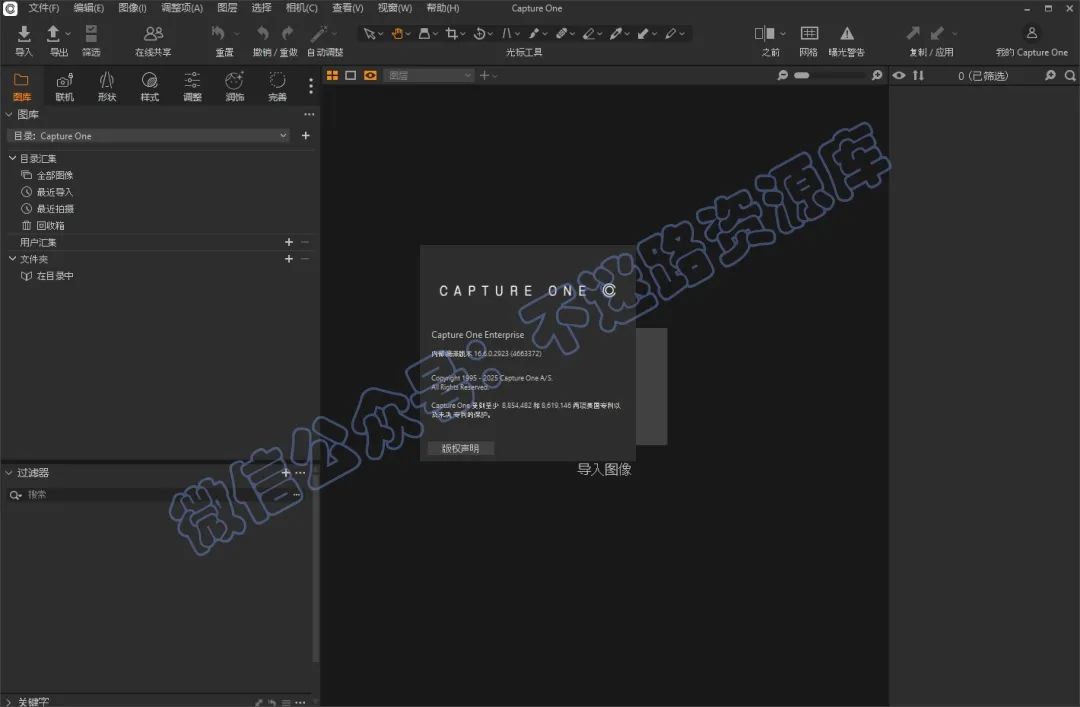The height and width of the screenshot is (707, 1080).
Task: Select the orange Pan hand tool
Action: point(397,33)
